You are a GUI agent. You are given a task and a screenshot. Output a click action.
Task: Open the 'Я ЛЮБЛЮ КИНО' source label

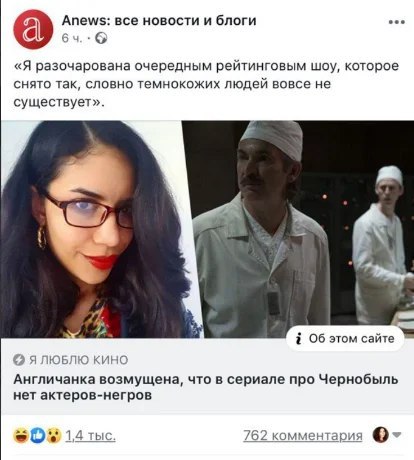tap(78, 360)
